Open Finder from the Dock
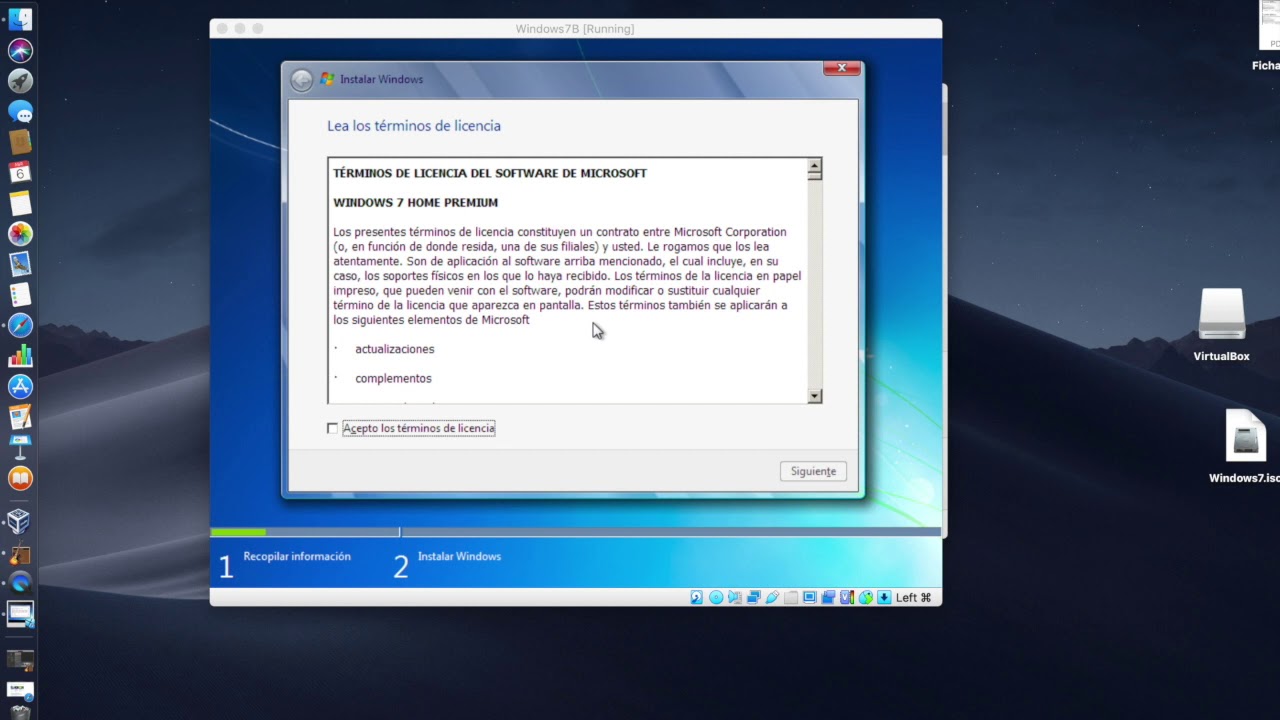 [x=20, y=19]
